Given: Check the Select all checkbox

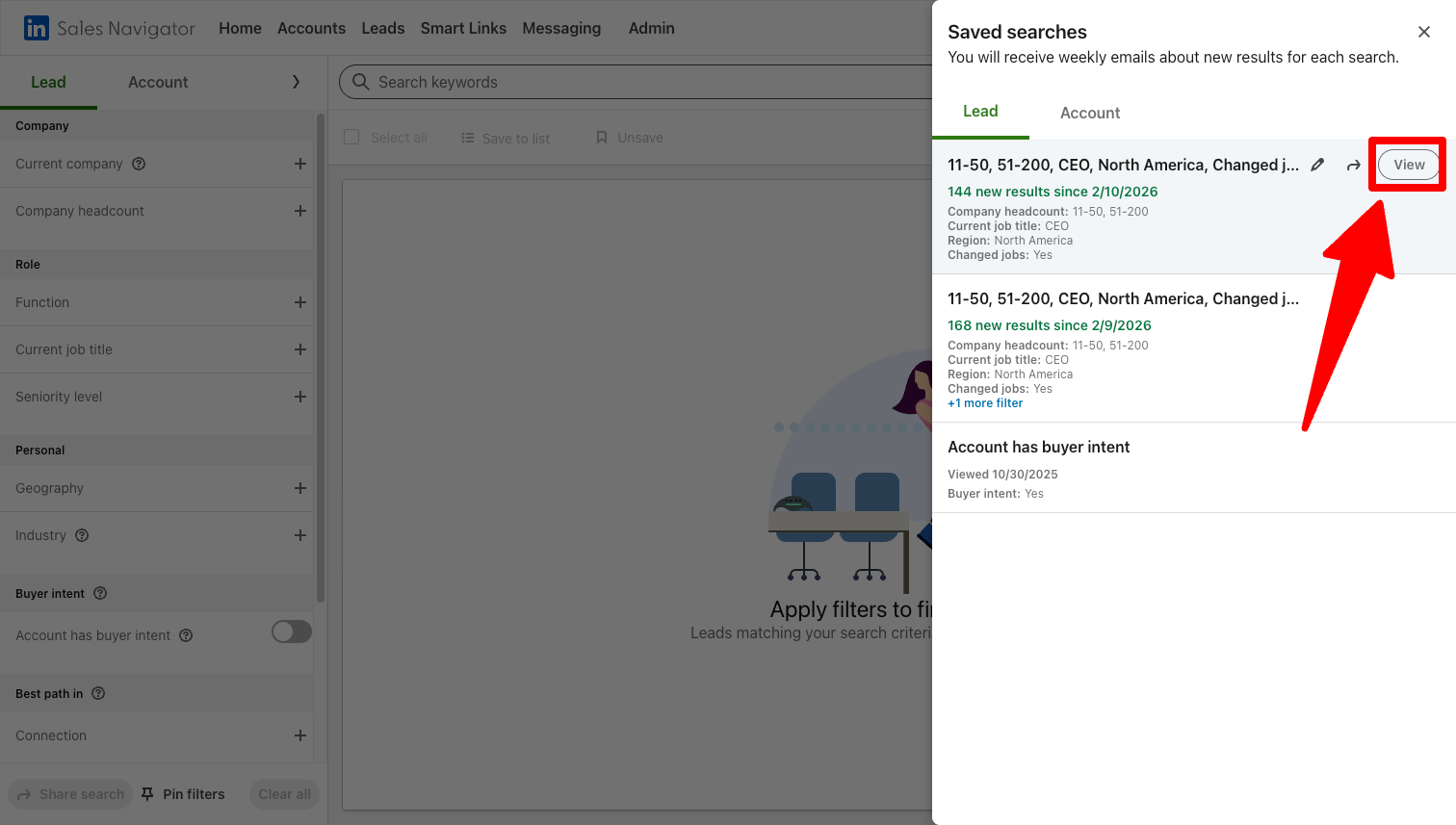Looking at the screenshot, I should click(351, 137).
